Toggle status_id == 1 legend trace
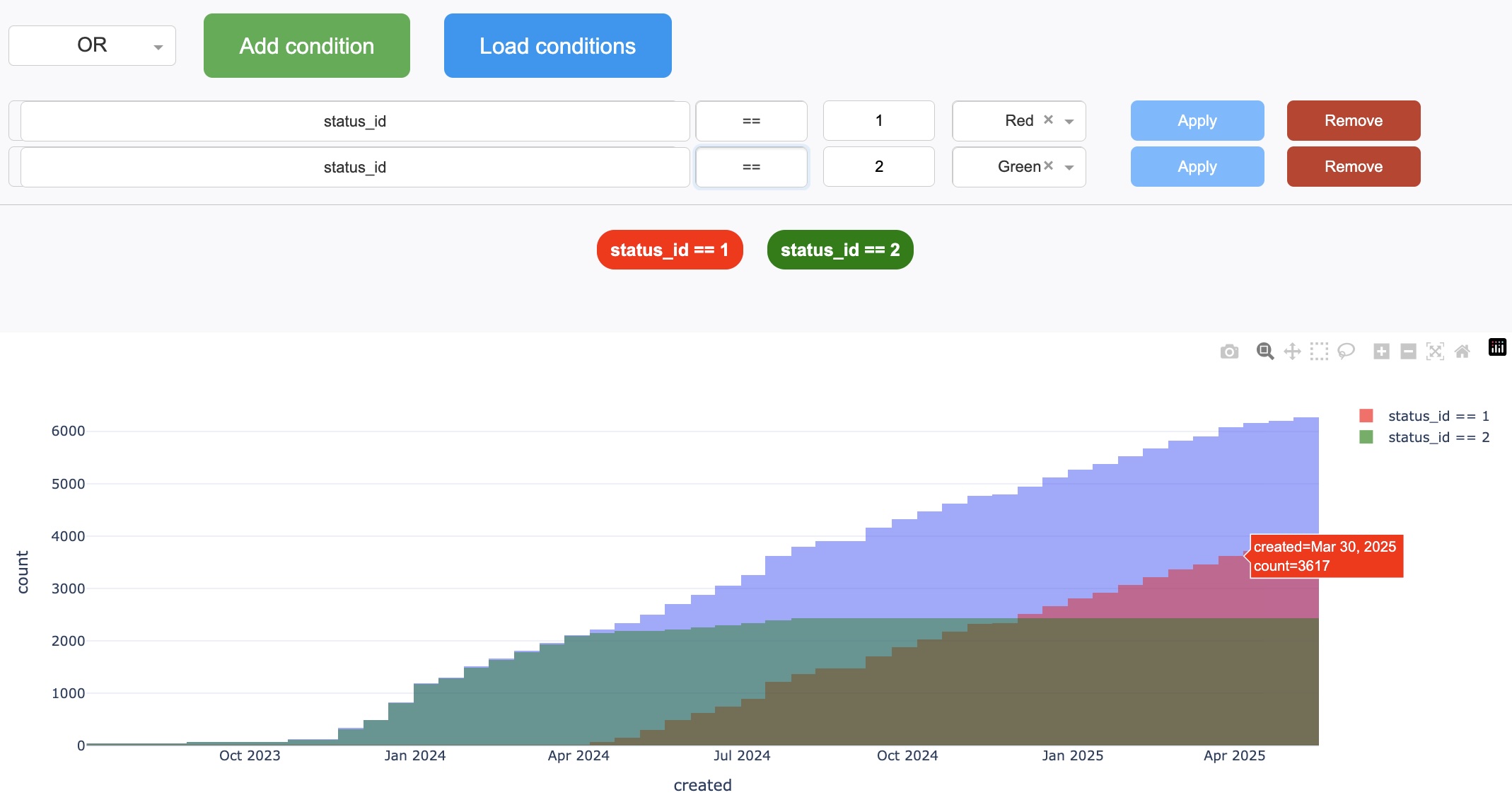Screen dimensions: 1512x812 click(1438, 416)
